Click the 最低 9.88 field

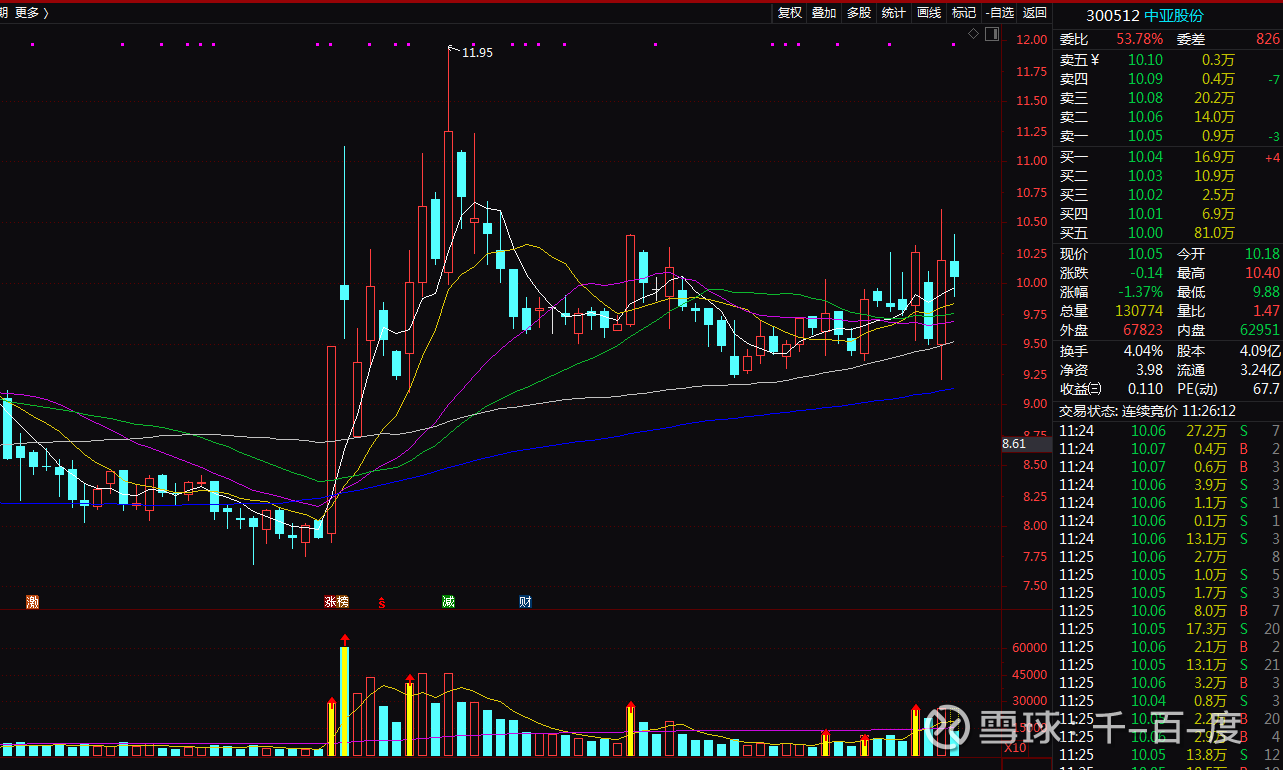click(x=1227, y=292)
